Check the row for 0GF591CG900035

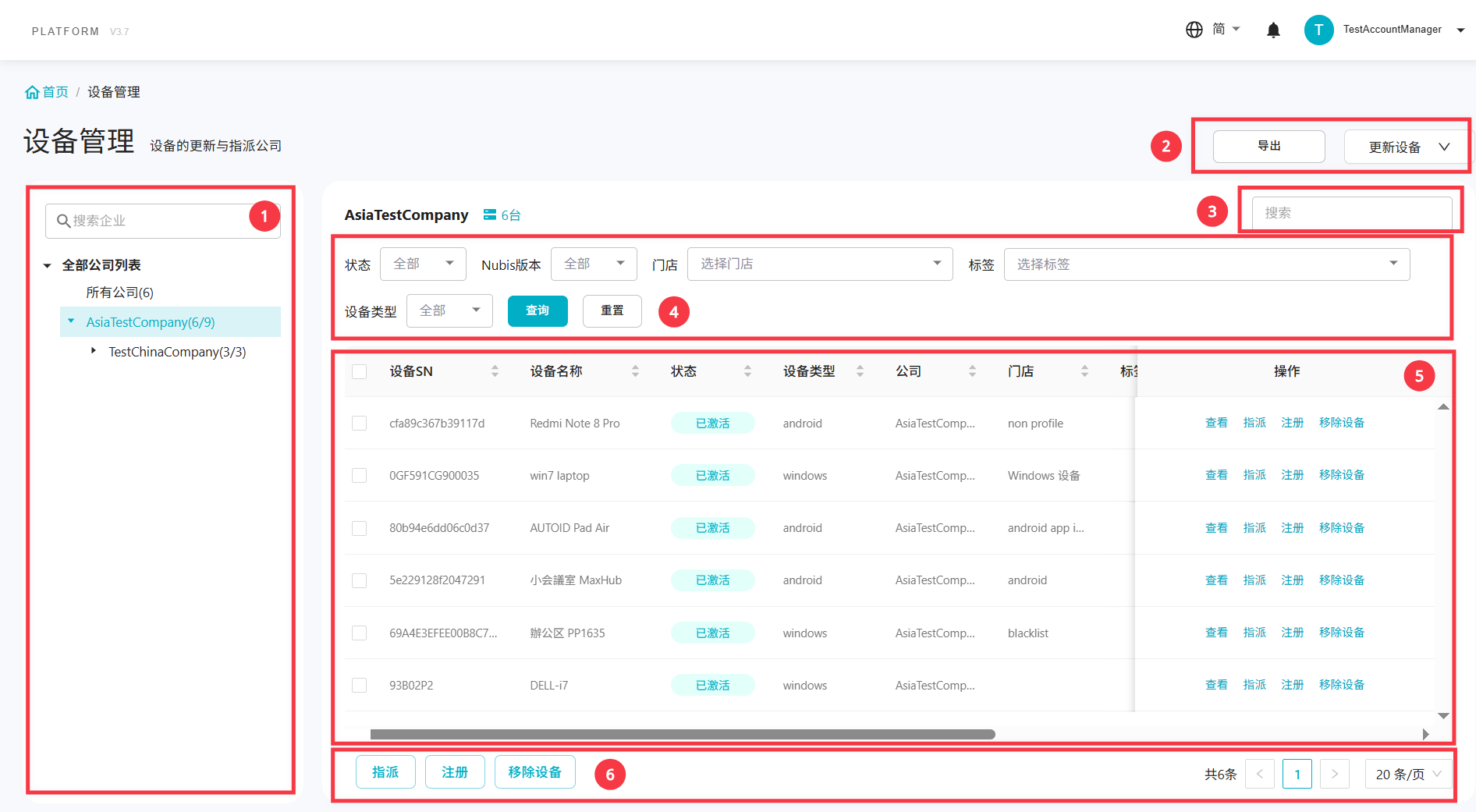[359, 475]
